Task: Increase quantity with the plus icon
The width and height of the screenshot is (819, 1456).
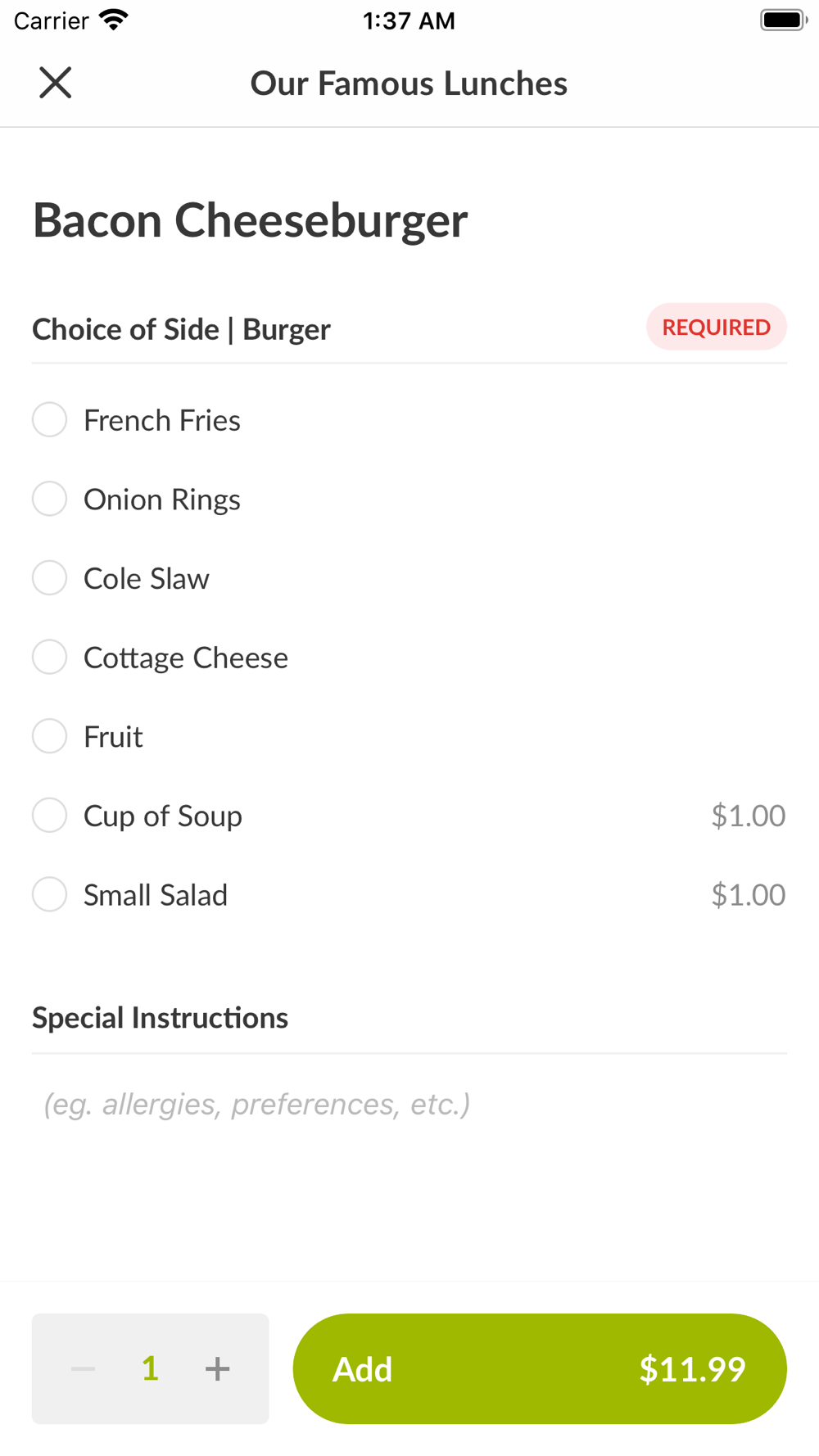Action: pos(217,1368)
